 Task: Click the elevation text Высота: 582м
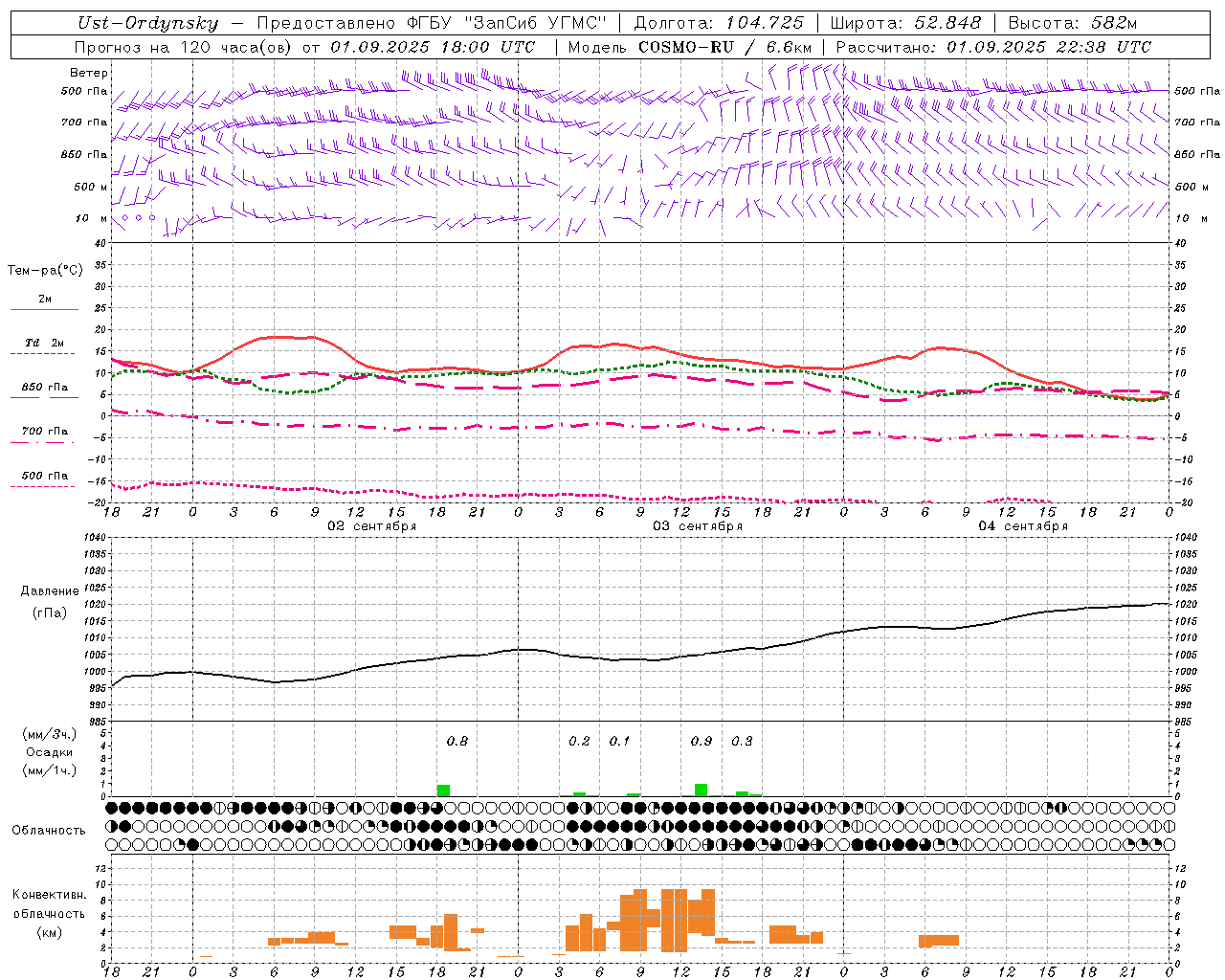1072,23
